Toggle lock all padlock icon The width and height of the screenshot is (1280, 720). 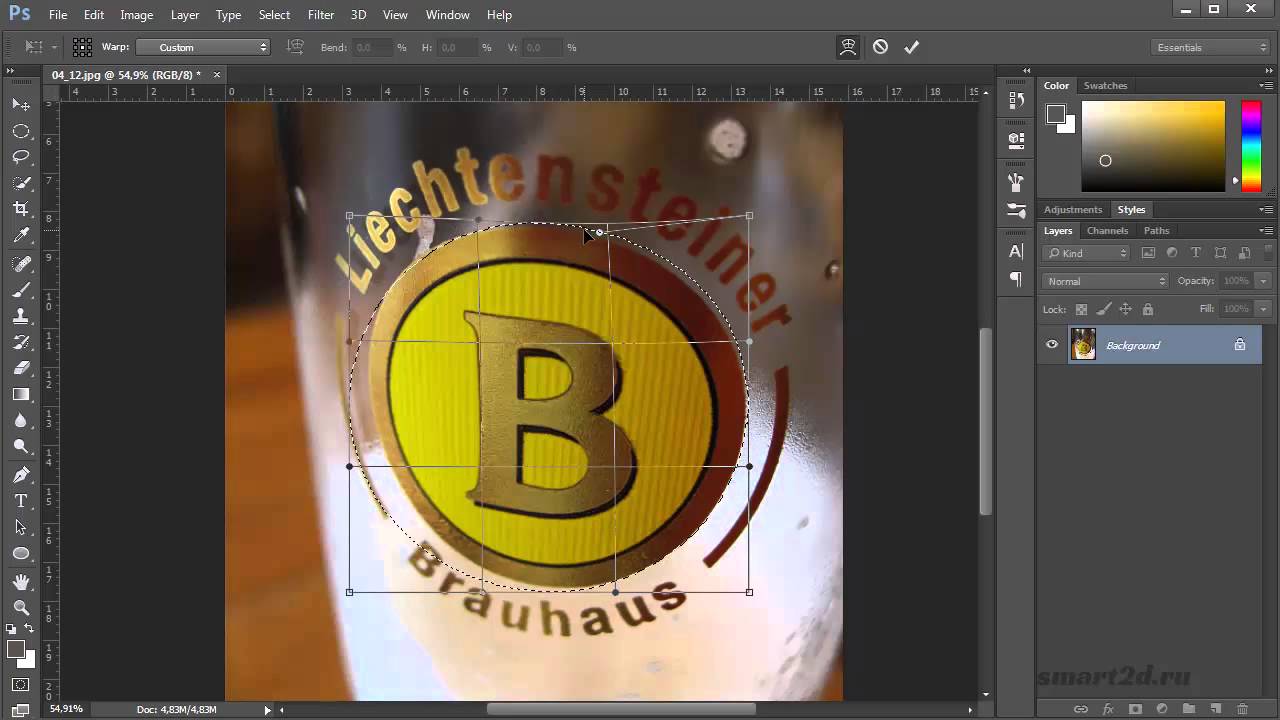(1148, 309)
